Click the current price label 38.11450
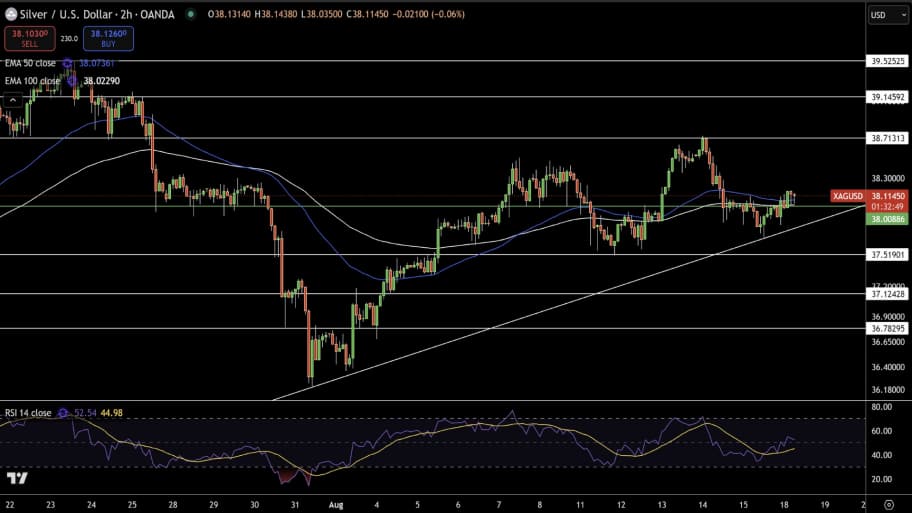This screenshot has width=912, height=513. pyautogui.click(x=888, y=196)
